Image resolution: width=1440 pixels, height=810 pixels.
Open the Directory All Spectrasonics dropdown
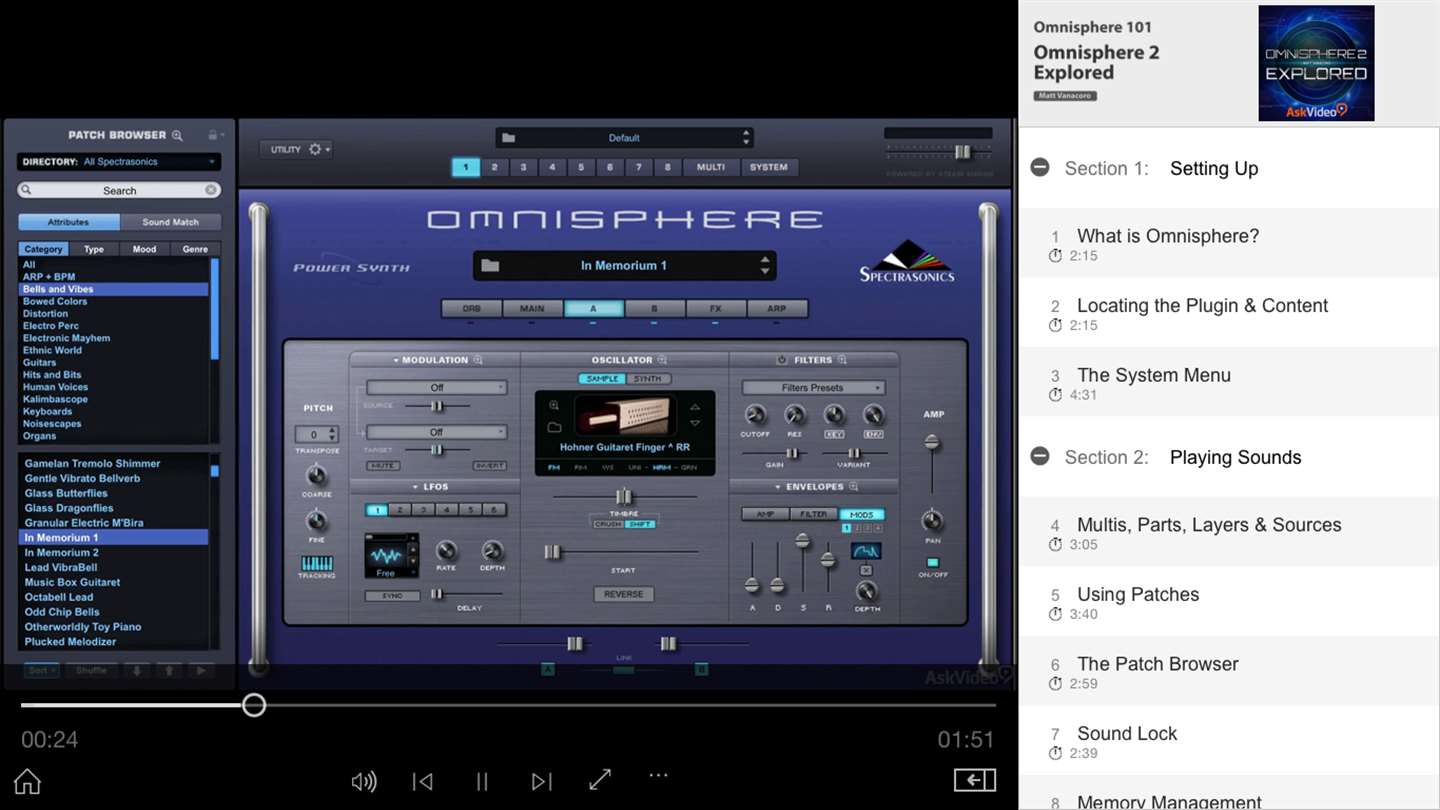point(119,162)
